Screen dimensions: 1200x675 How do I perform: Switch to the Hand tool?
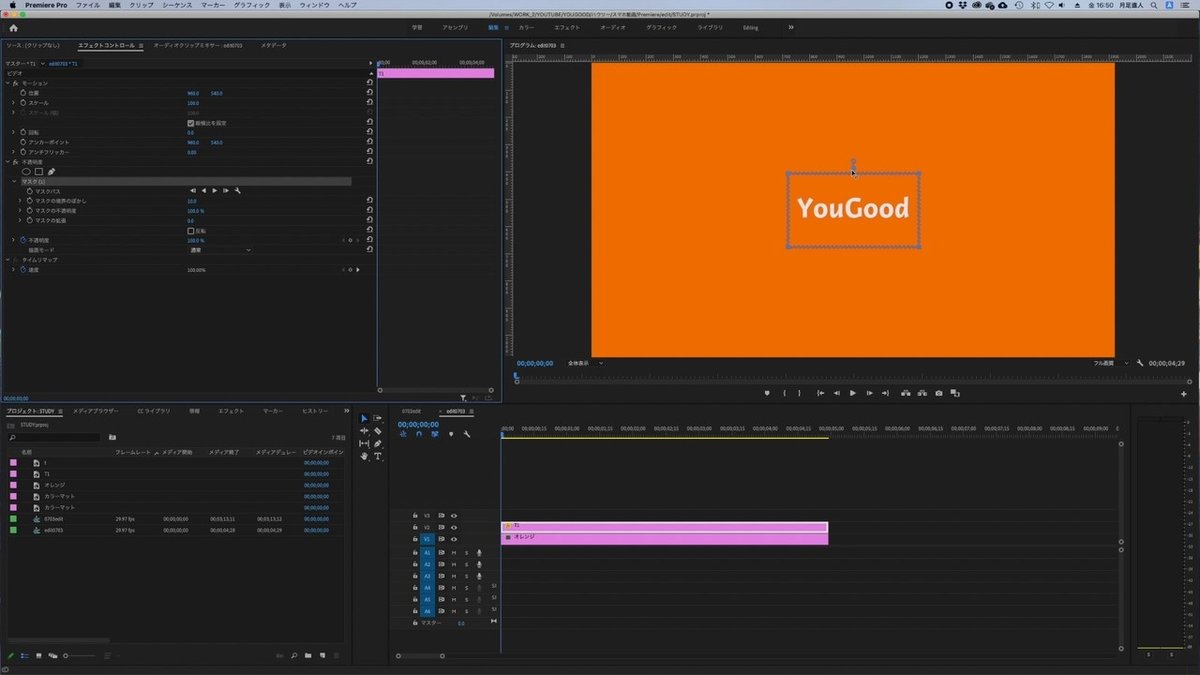tap(364, 456)
